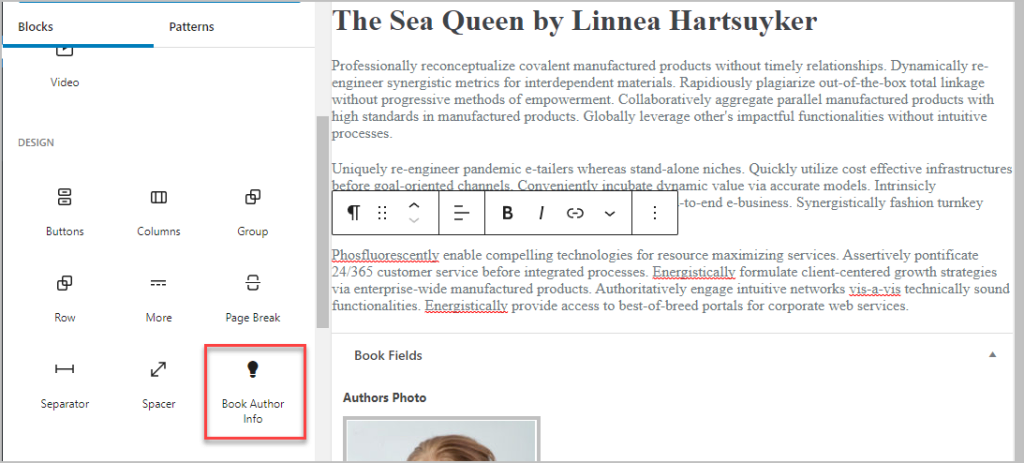This screenshot has height=463, width=1024.
Task: Insert the Book Author Info block
Action: 253,391
